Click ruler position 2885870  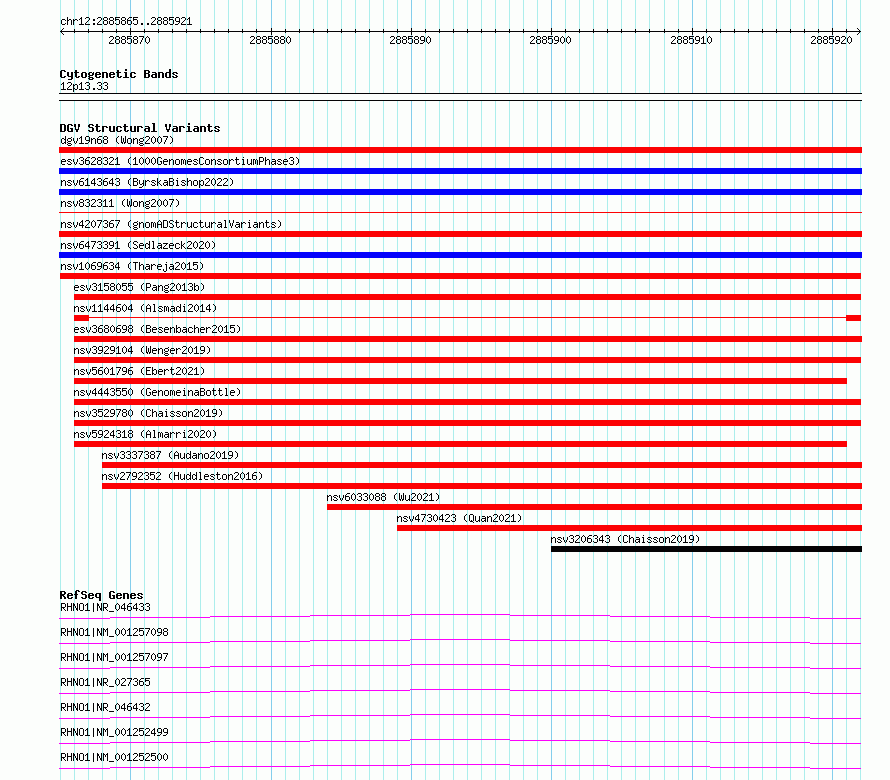pos(129,40)
